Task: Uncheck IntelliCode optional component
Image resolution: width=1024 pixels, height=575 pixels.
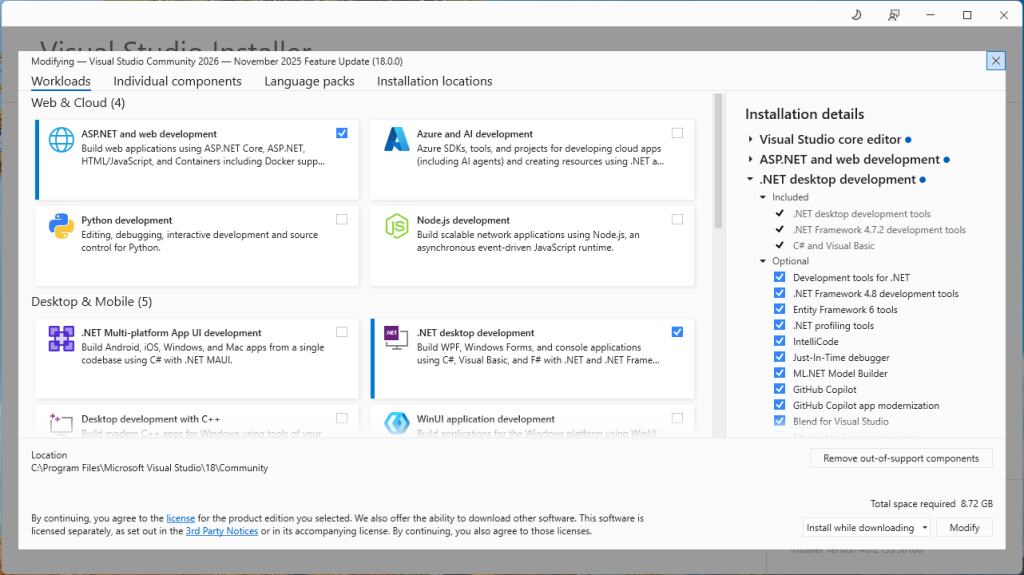Action: (779, 341)
